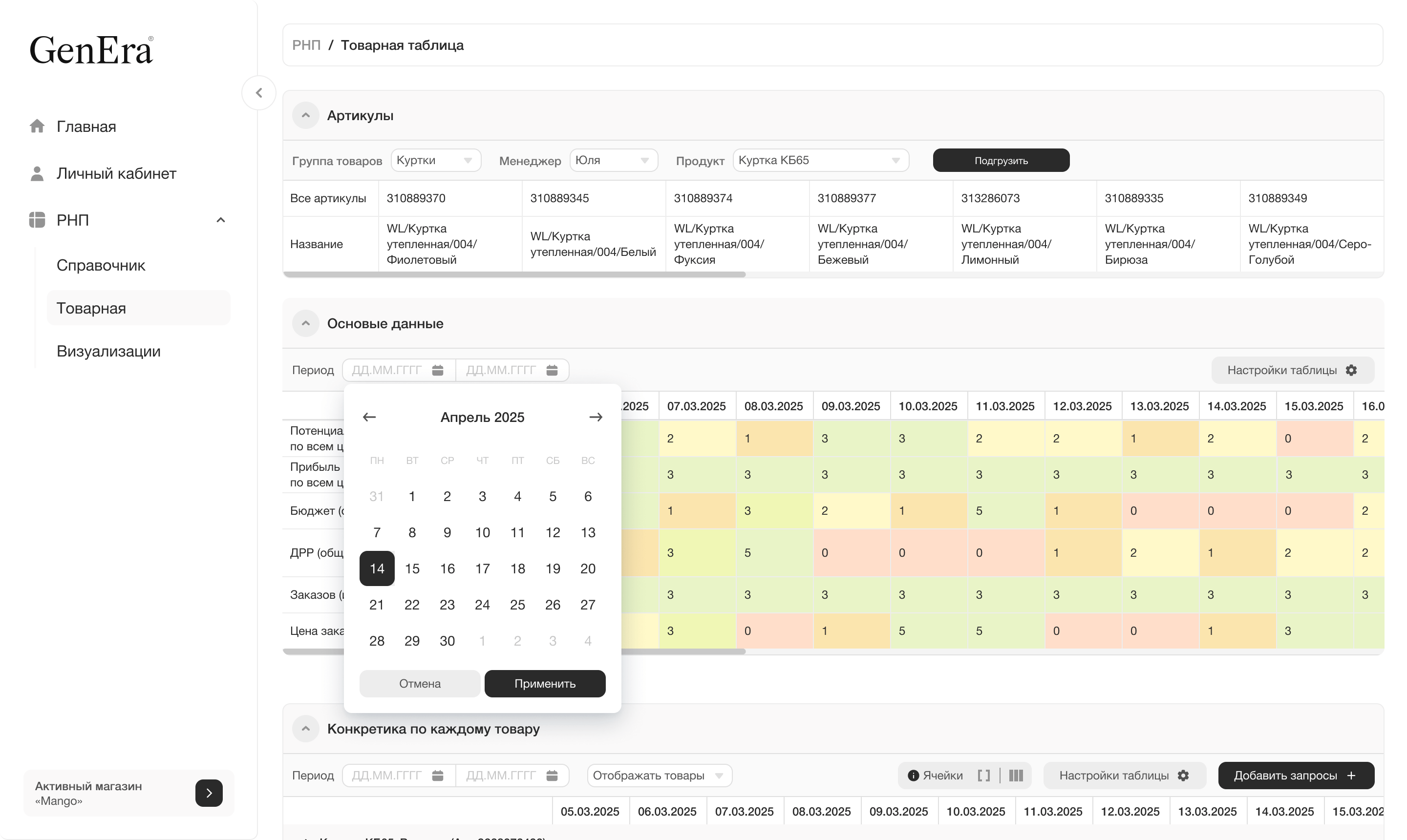Go to next month in calendar
The height and width of the screenshot is (840, 1407).
coord(596,417)
